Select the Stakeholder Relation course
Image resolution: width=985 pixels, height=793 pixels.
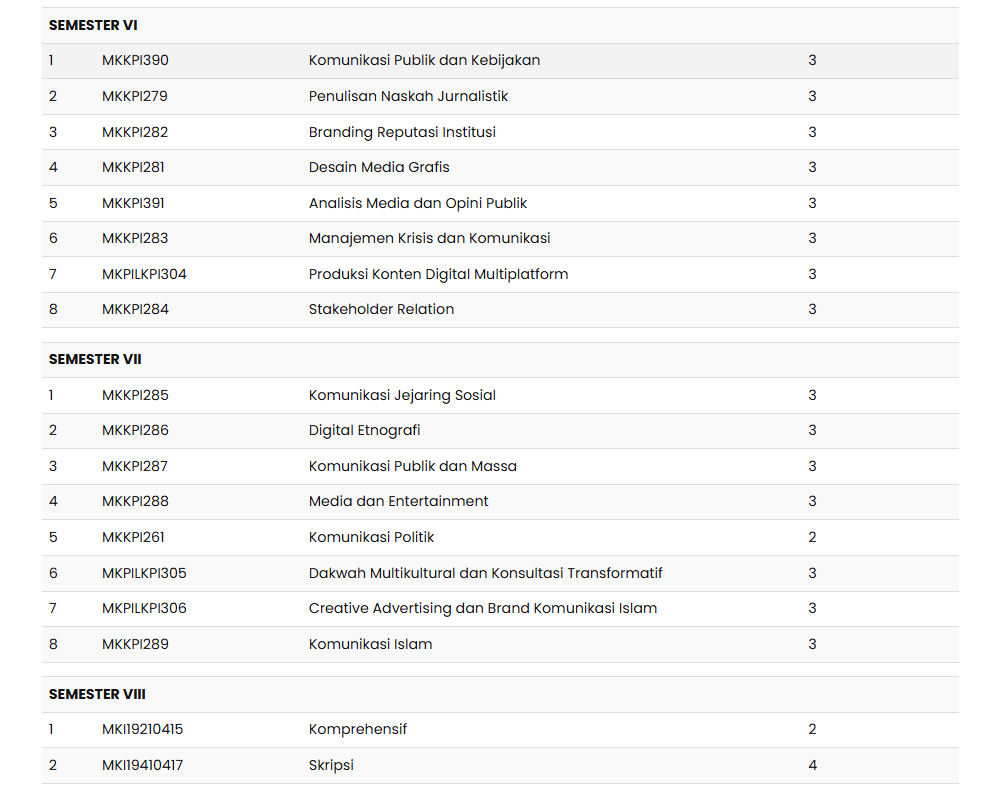pos(381,309)
